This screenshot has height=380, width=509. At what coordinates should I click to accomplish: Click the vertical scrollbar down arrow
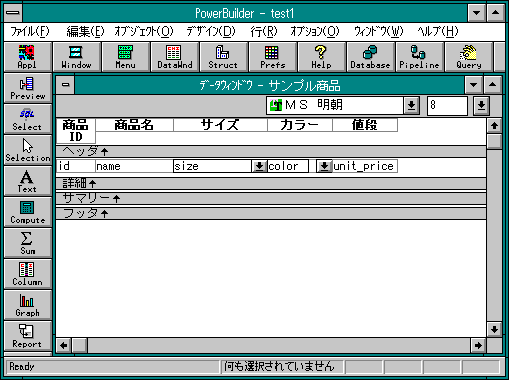tap(494, 330)
